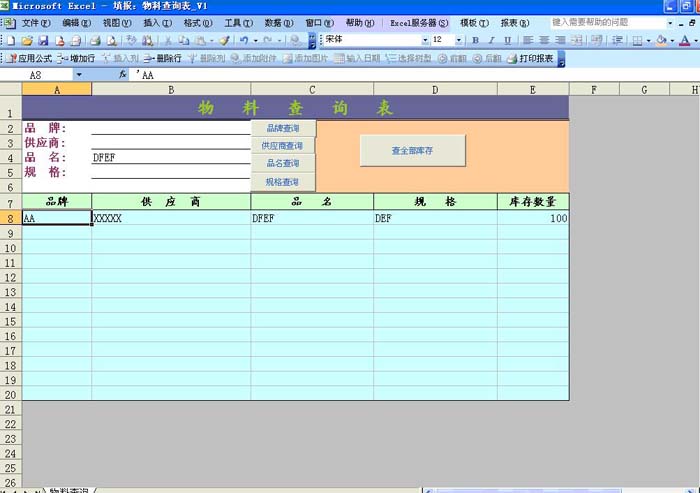Open the 报表 (Report) menu
The image size is (700, 493).
coord(514,22)
